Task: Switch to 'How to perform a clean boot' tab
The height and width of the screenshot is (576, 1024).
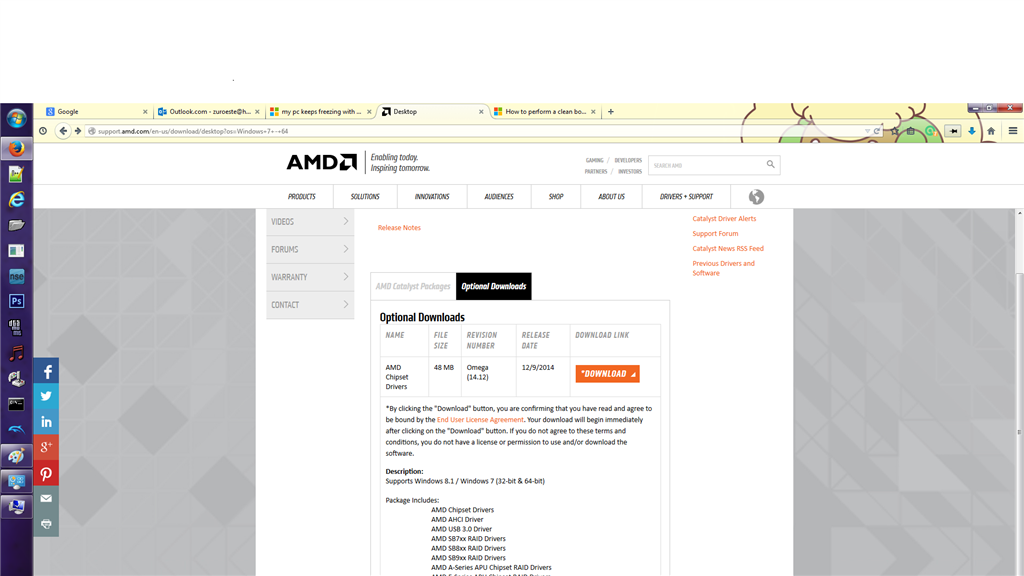Action: click(x=545, y=112)
